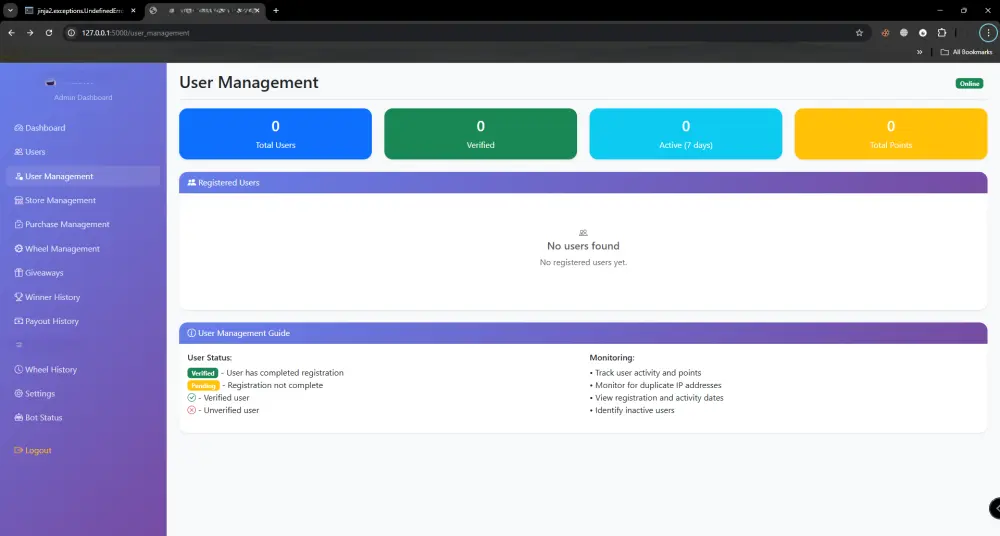Open a new browser tab
The height and width of the screenshot is (536, 1000).
click(276, 11)
